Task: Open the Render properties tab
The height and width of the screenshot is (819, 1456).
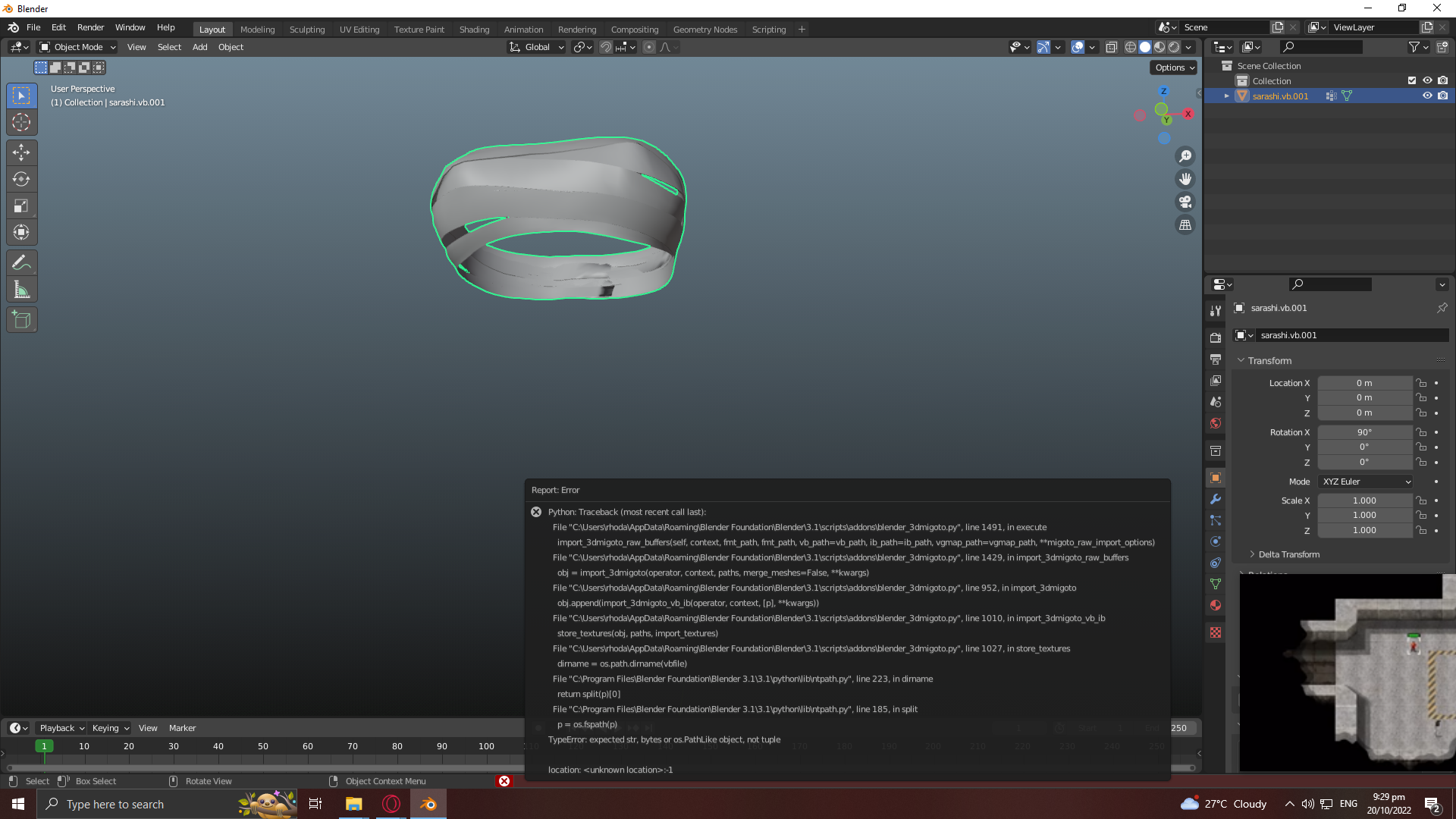Action: coord(1216,337)
